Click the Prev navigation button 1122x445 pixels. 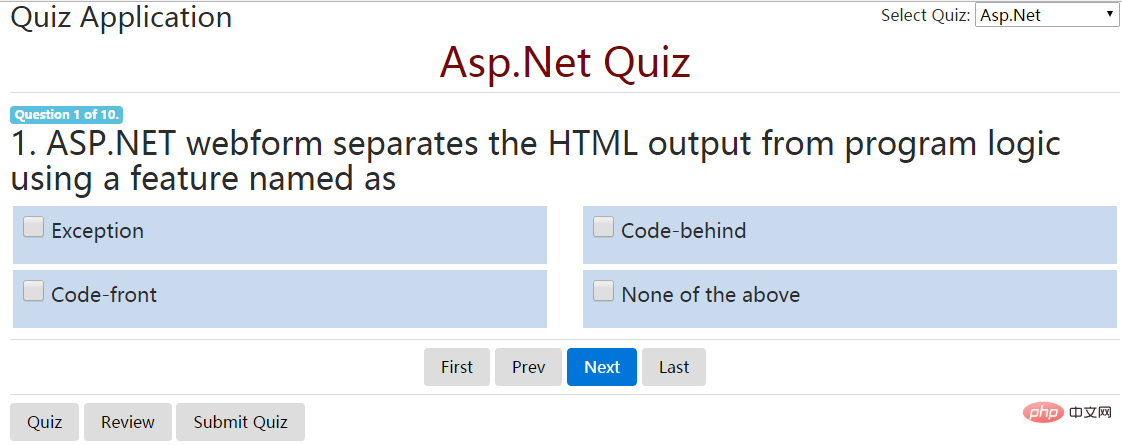click(528, 367)
